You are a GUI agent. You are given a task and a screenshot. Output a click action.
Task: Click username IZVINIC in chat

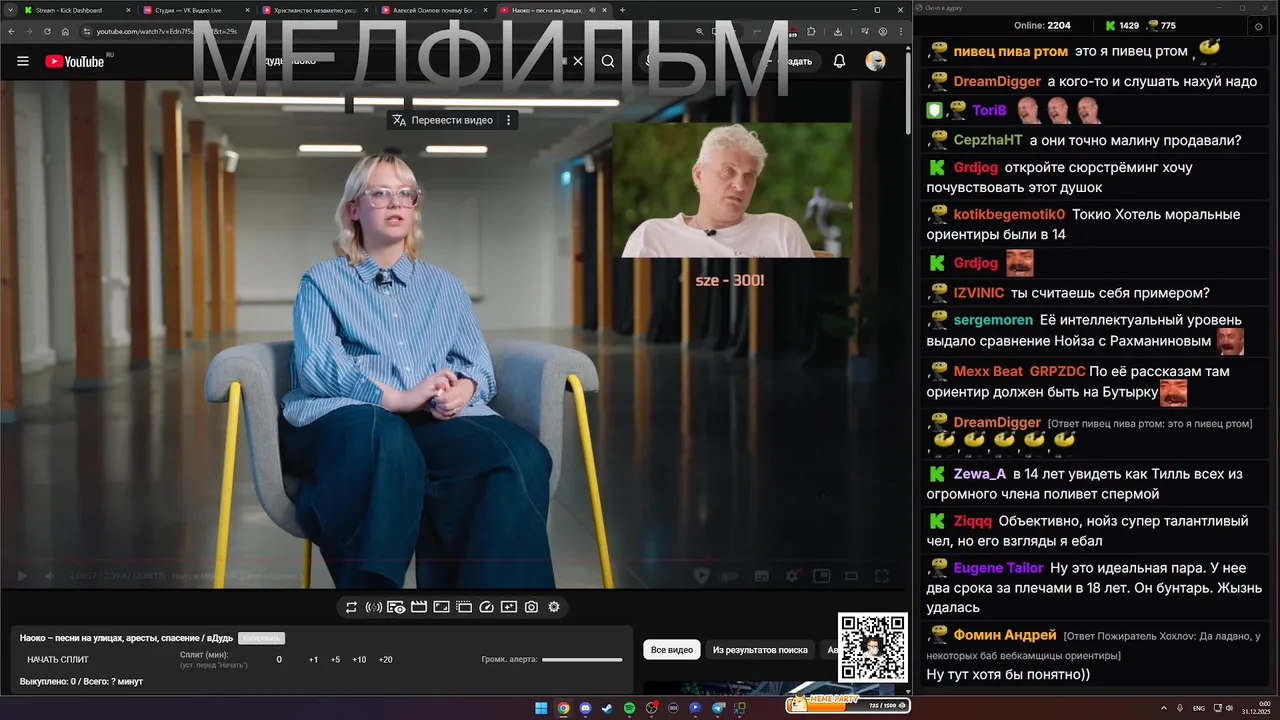click(979, 293)
